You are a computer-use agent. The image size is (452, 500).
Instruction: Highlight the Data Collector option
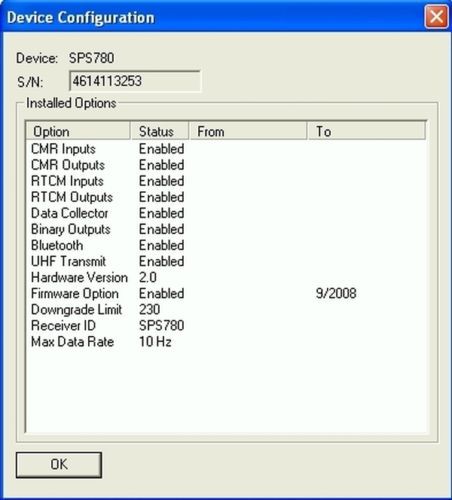pyautogui.click(x=70, y=213)
